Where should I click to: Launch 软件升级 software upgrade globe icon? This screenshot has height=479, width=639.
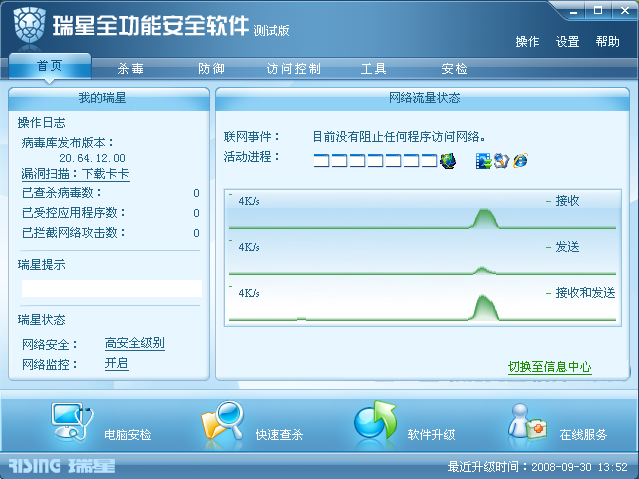tap(375, 421)
